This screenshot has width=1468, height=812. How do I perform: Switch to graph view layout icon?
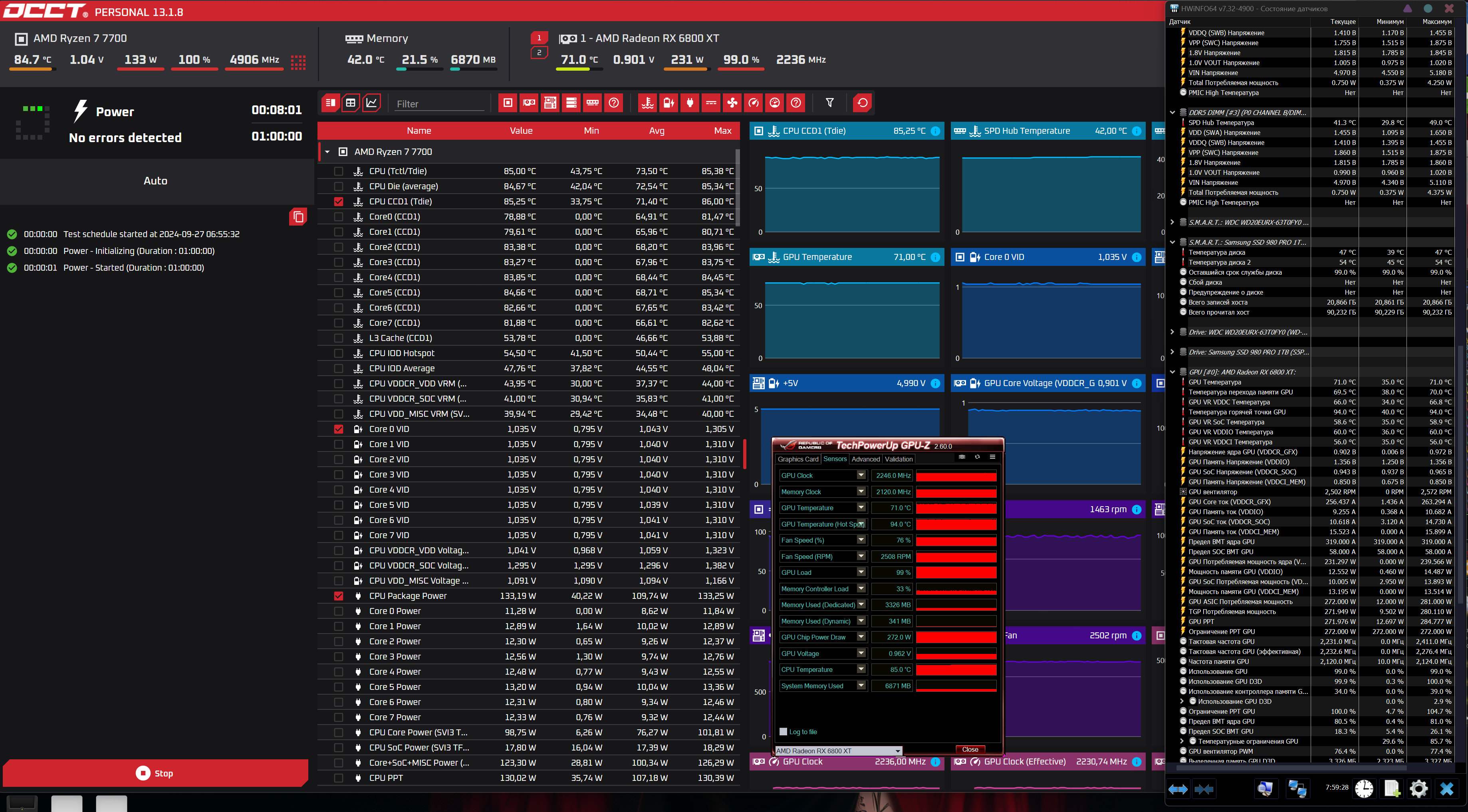(371, 103)
